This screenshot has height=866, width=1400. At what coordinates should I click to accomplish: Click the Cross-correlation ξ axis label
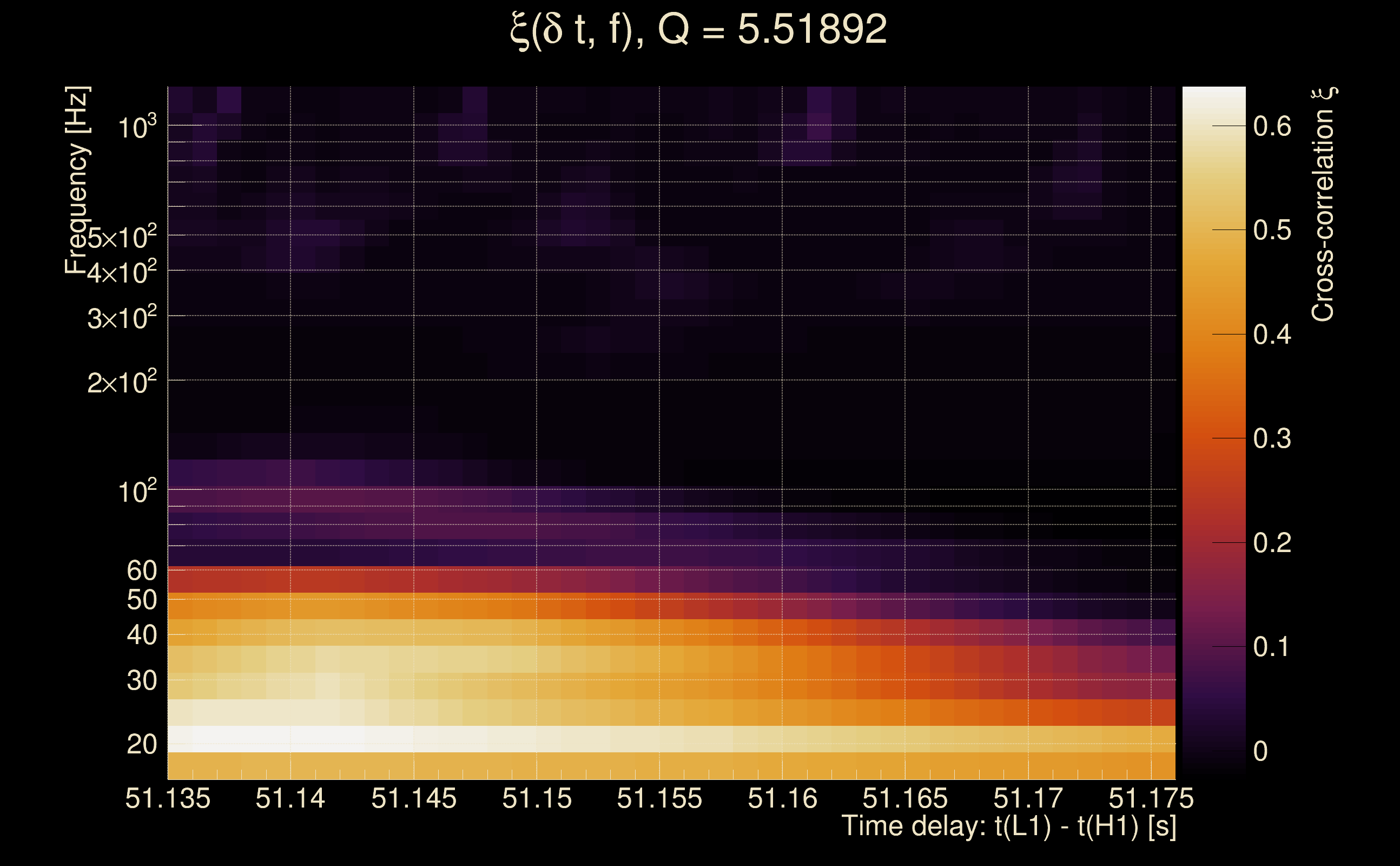pos(1323,204)
